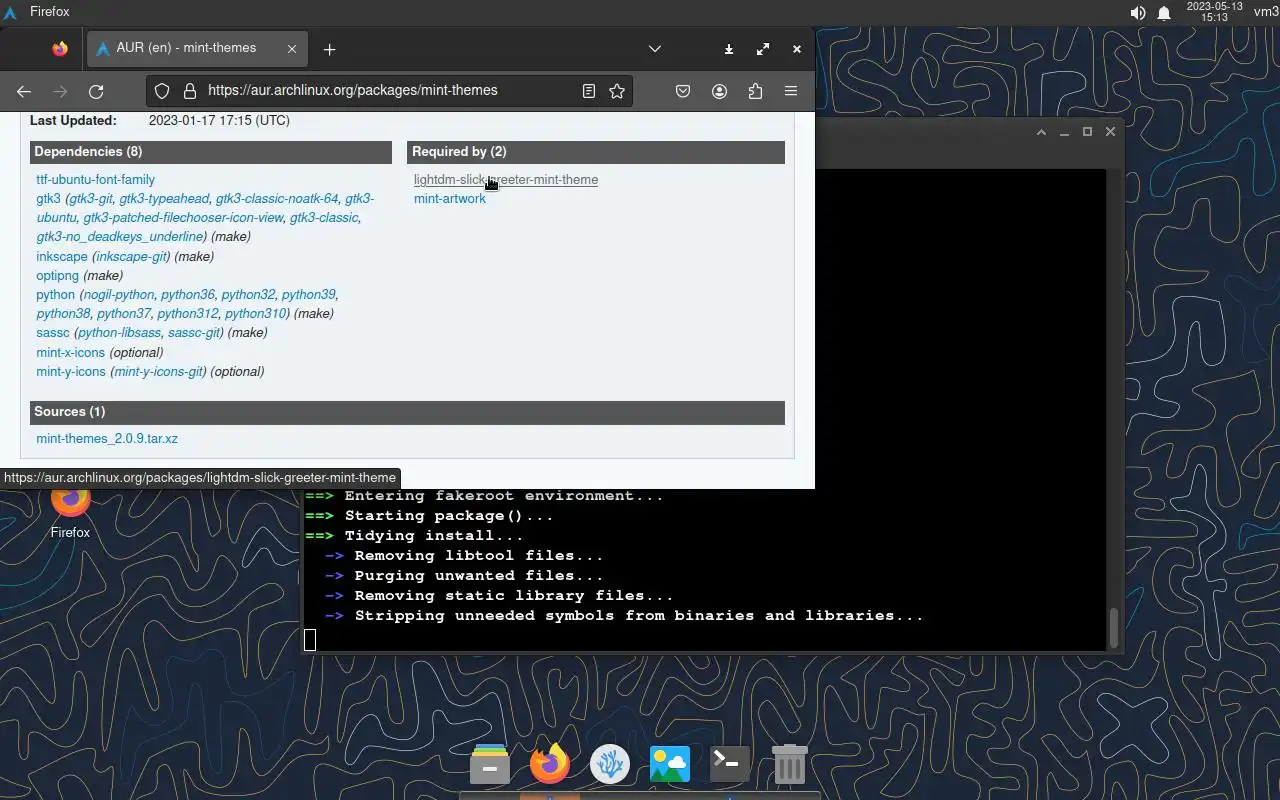This screenshot has width=1280, height=800.
Task: Open the mint-y-icons-git link
Action: pyautogui.click(x=159, y=372)
